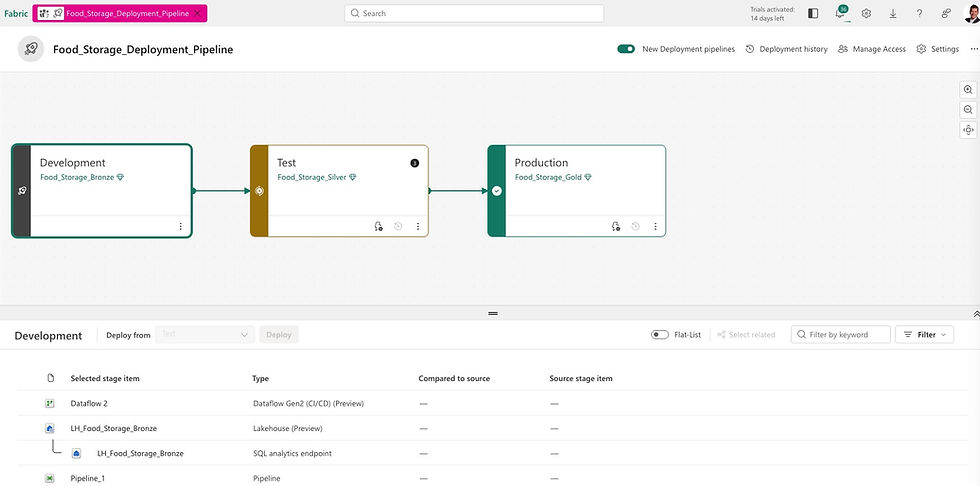Close the Food_Storage_Deployment_Pipeline tab
The height and width of the screenshot is (486, 980).
coord(198,13)
